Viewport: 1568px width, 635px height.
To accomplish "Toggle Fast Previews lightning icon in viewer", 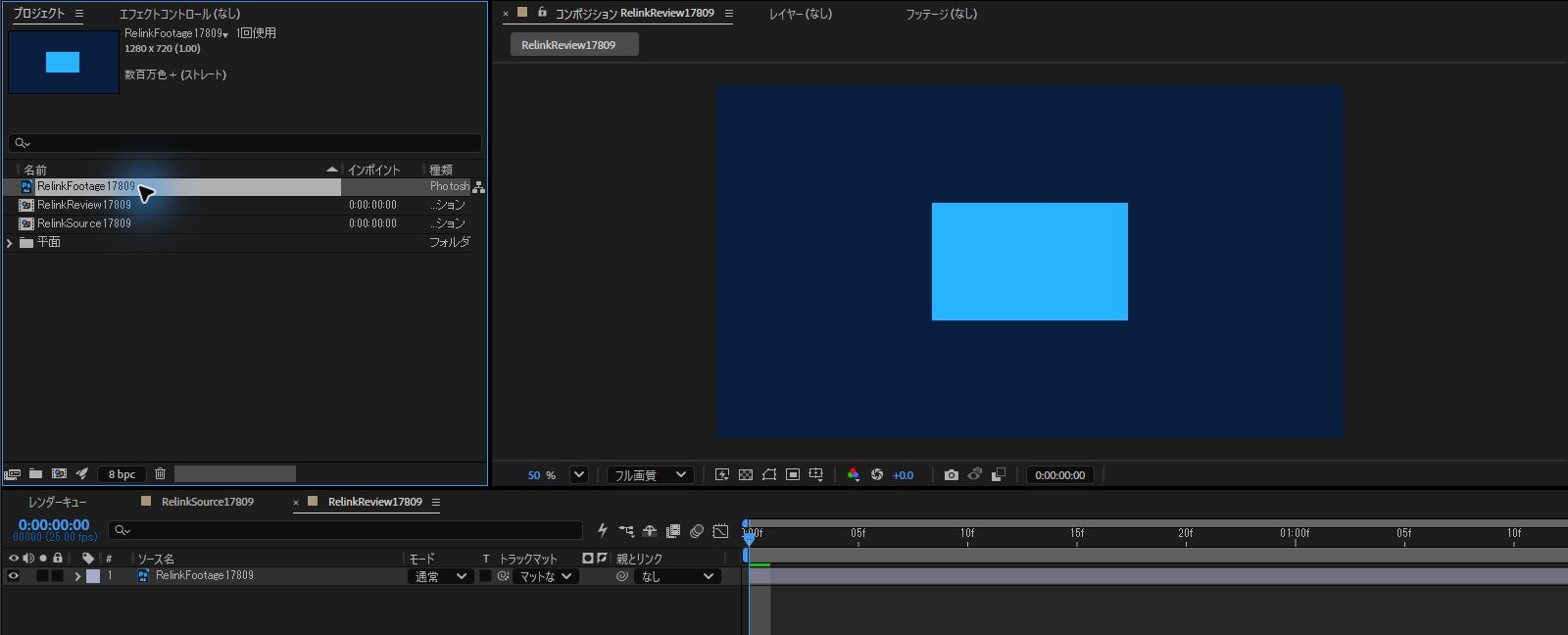I will pos(722,475).
